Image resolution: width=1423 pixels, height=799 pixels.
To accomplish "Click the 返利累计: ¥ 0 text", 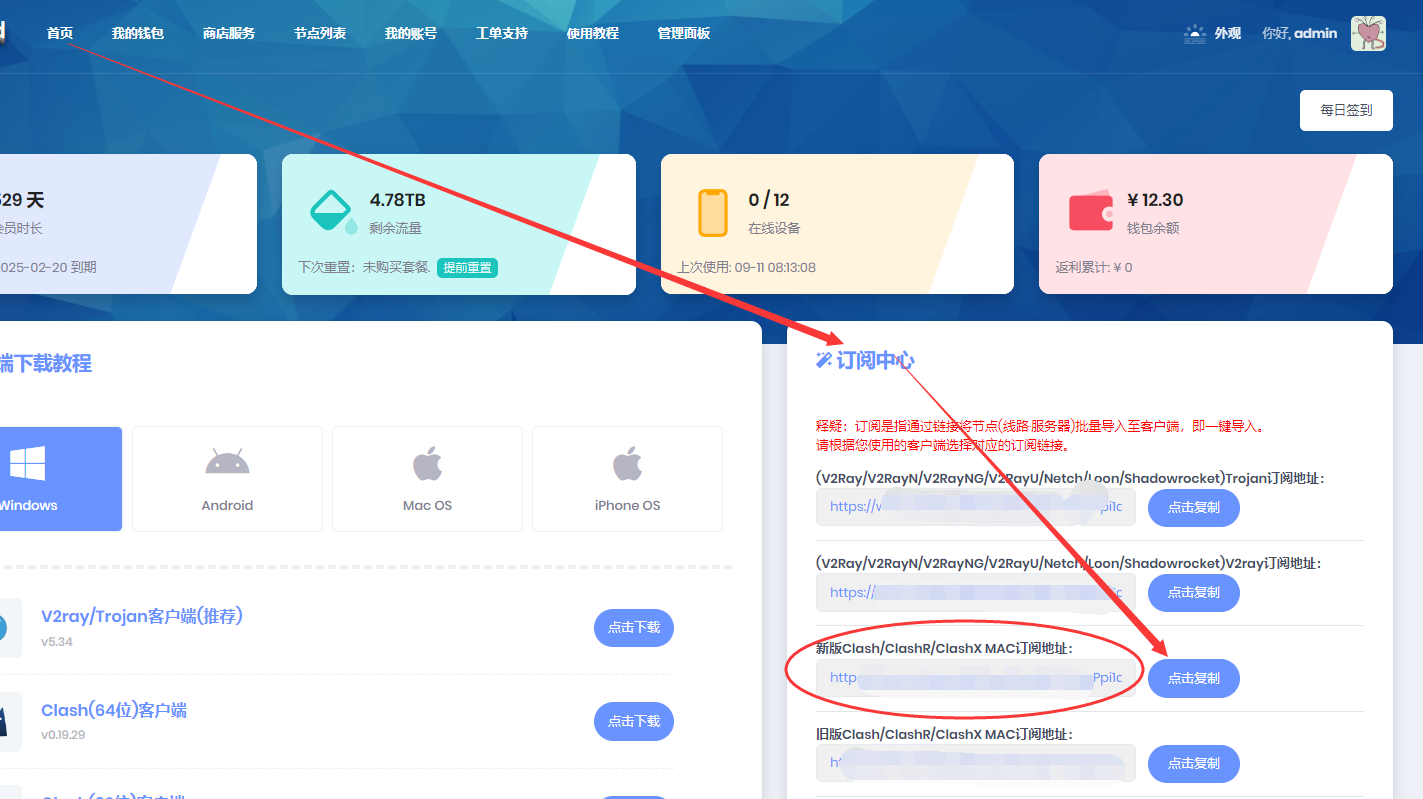I will (1094, 267).
